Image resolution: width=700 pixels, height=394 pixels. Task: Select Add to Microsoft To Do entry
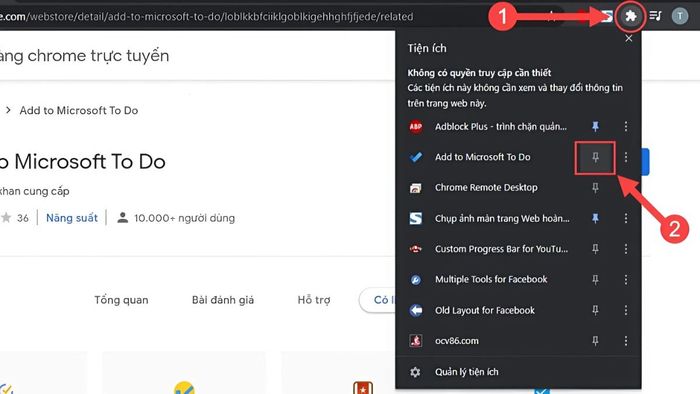(x=483, y=157)
